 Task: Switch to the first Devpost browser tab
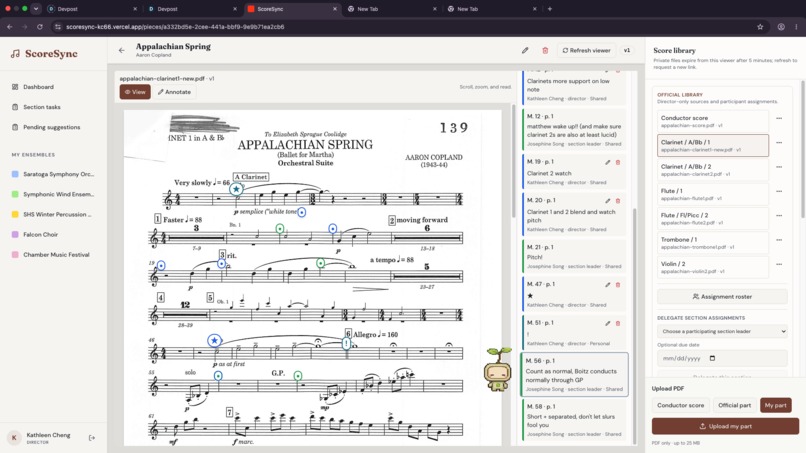pyautogui.click(x=93, y=9)
